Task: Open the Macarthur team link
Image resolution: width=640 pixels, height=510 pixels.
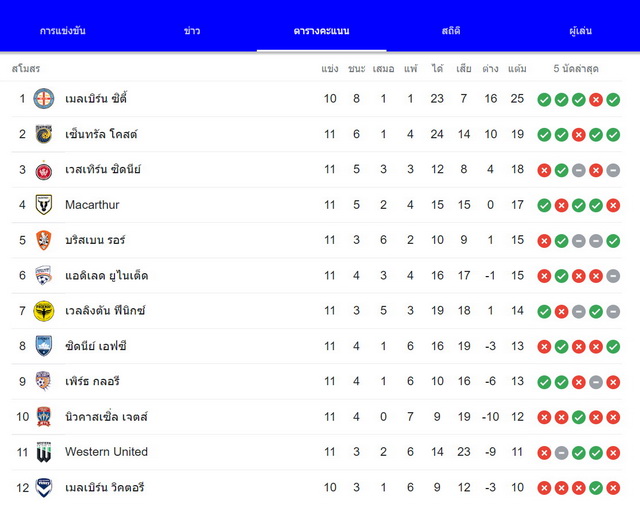Action: (x=92, y=205)
